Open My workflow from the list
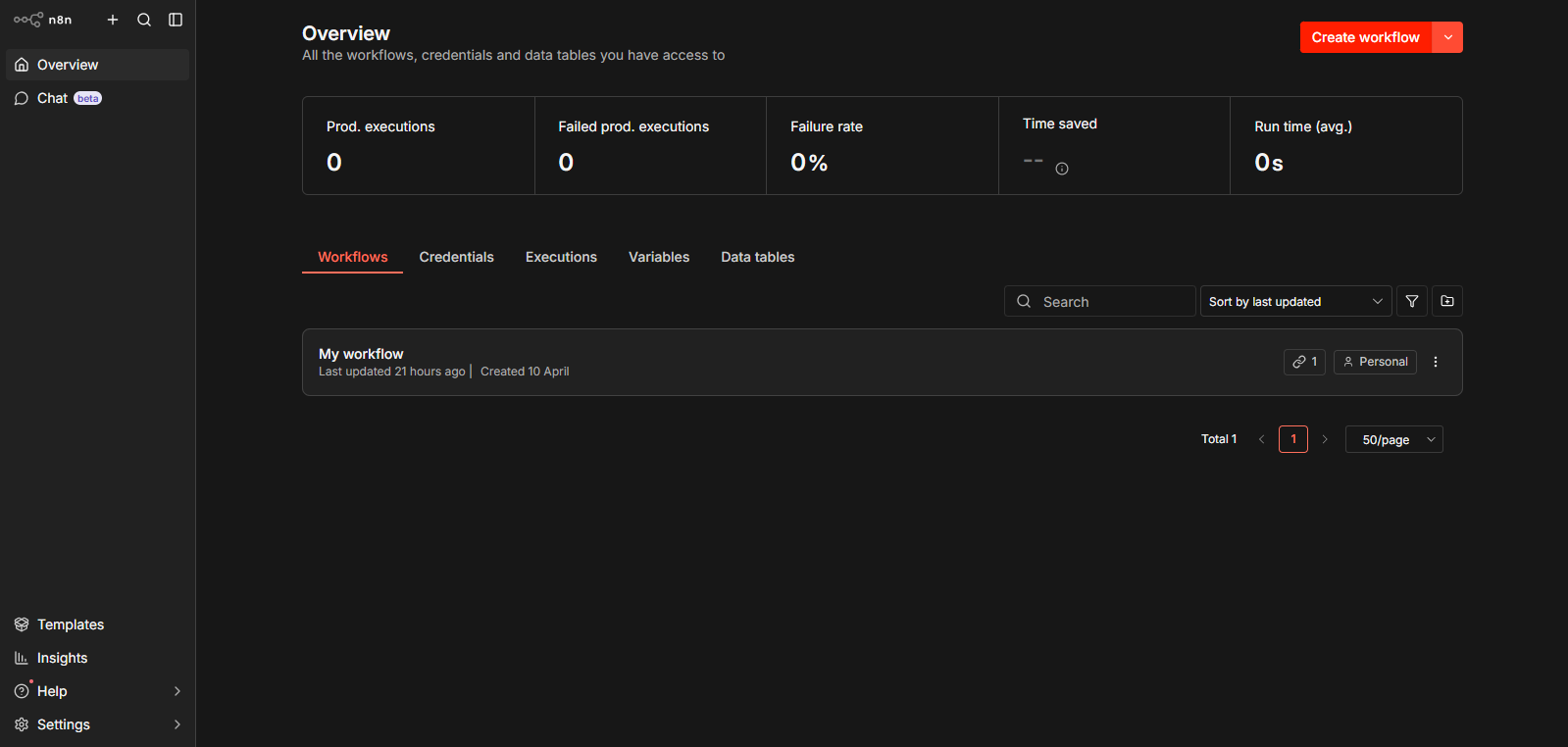 [x=882, y=362]
